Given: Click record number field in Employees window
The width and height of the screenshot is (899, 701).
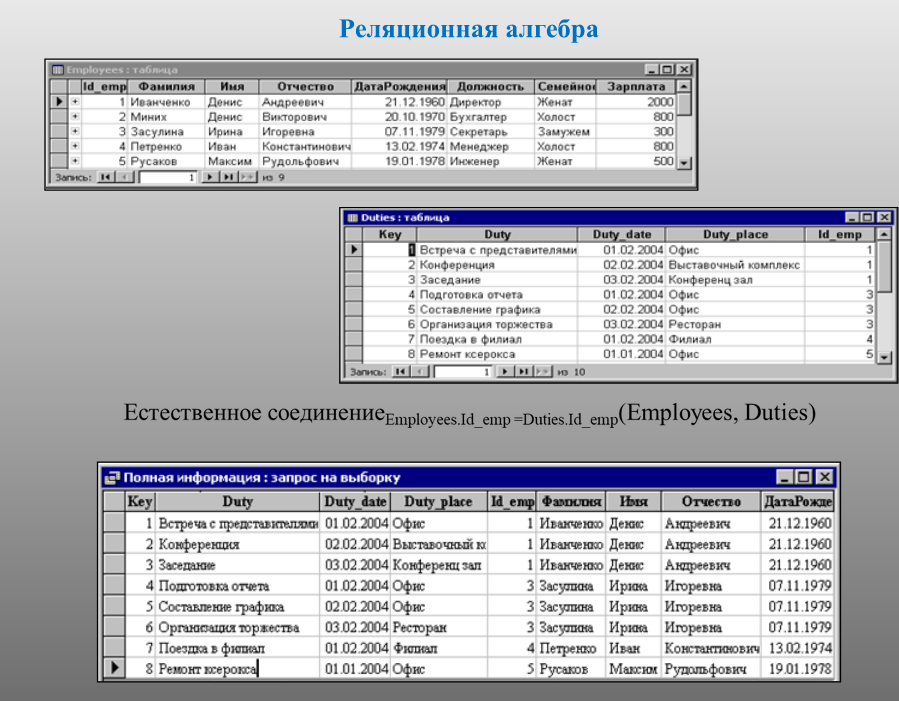Looking at the screenshot, I should coord(168,177).
